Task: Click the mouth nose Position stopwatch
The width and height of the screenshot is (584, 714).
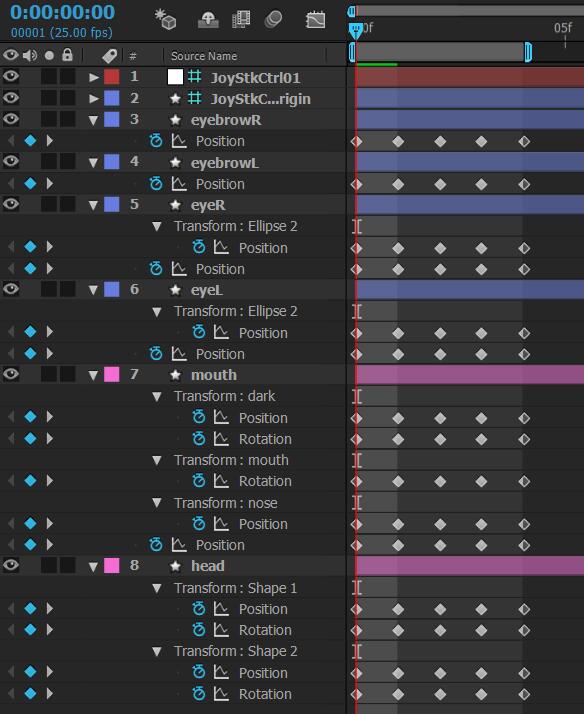Action: tap(198, 524)
